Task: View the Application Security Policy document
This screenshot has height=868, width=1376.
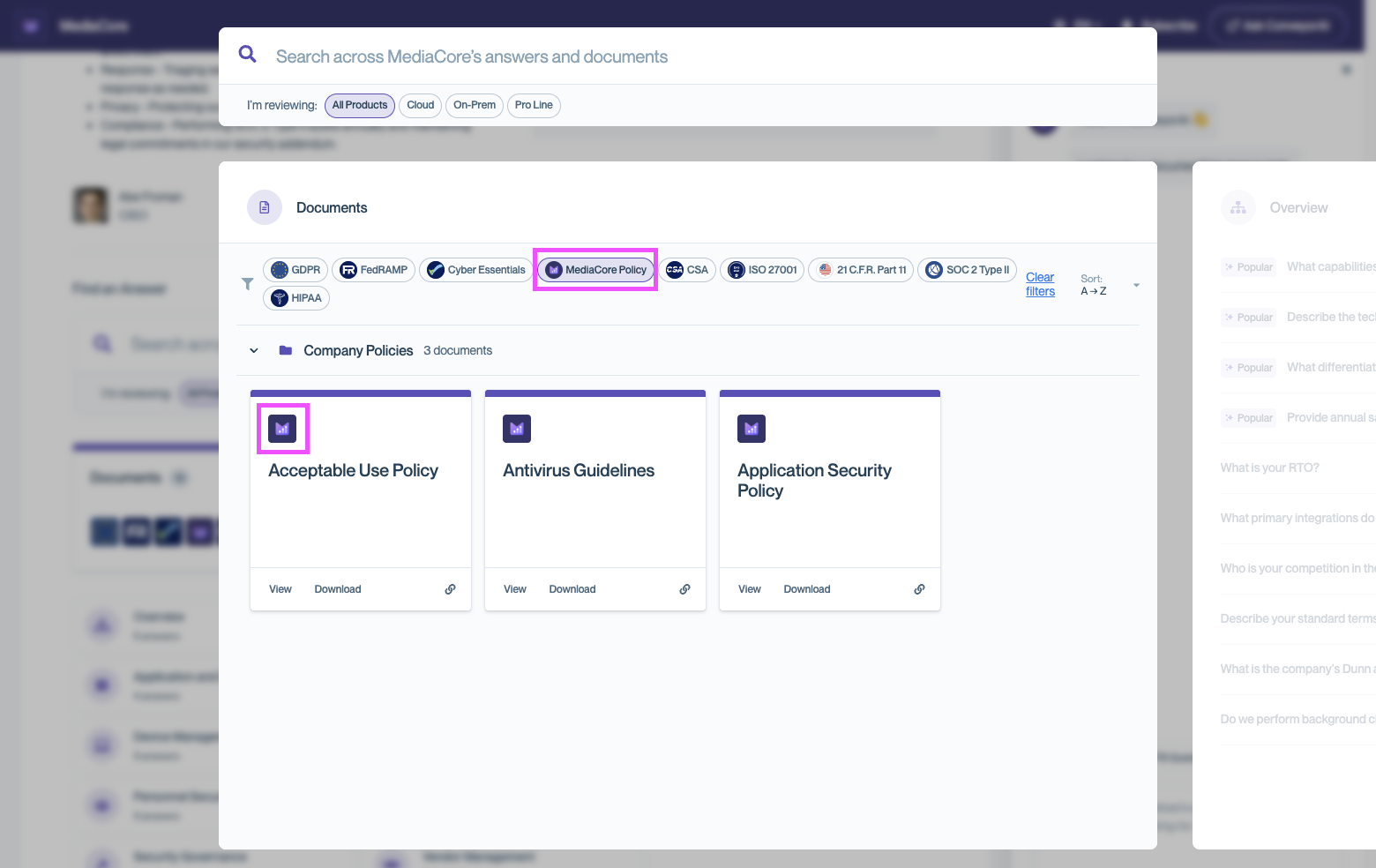Action: coord(749,588)
